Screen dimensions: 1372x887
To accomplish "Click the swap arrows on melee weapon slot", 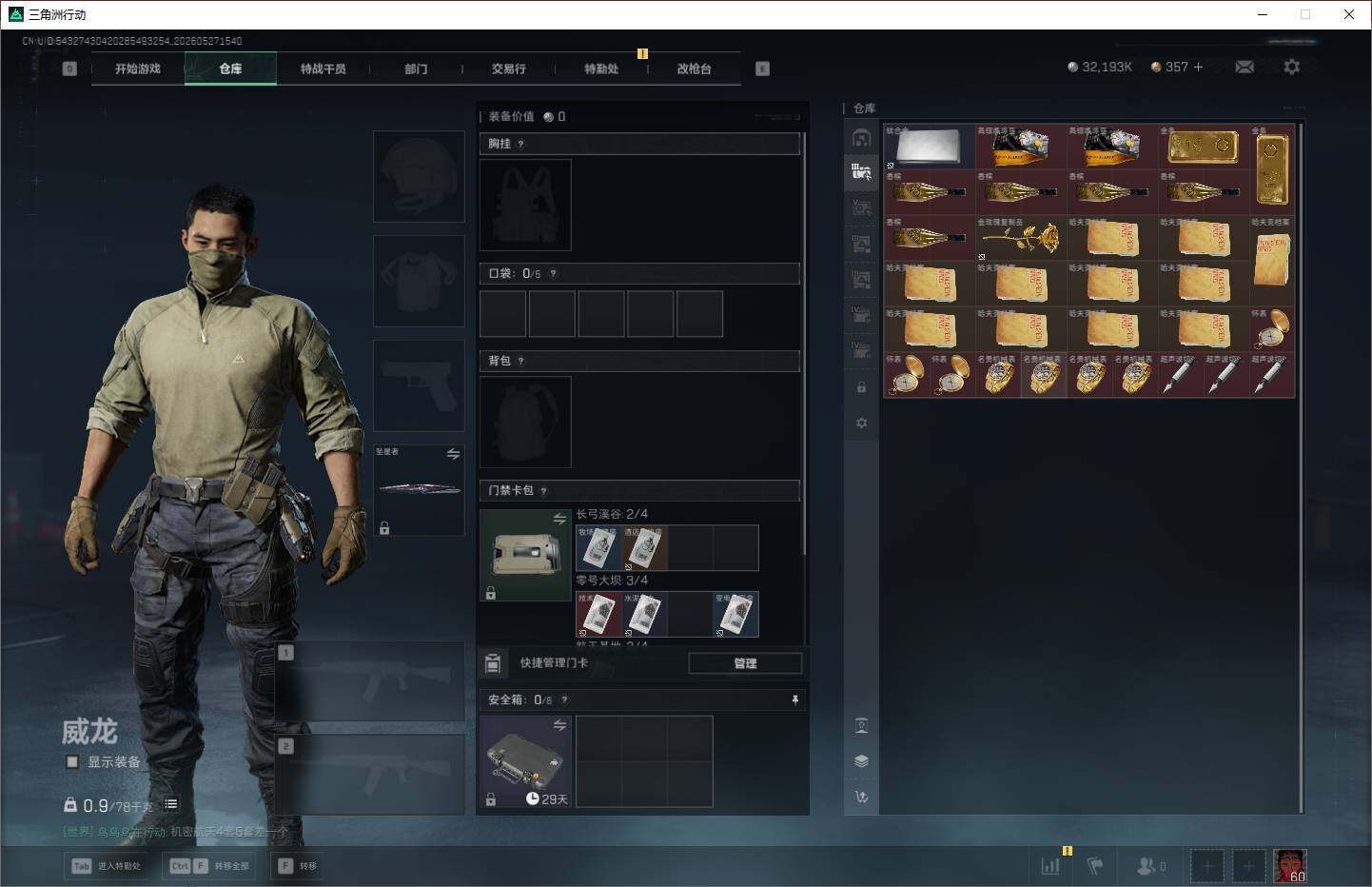I will pos(453,454).
